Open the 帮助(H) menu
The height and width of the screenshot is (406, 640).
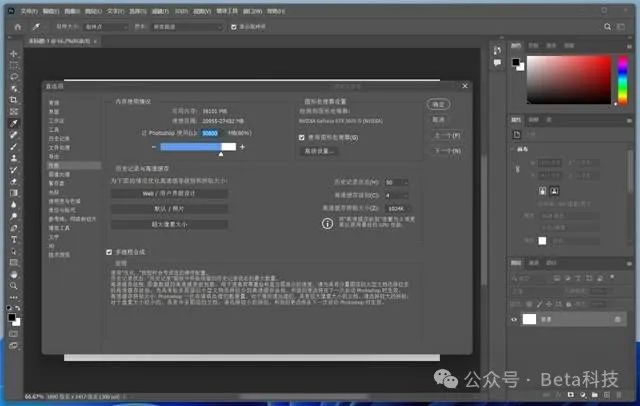[276, 11]
